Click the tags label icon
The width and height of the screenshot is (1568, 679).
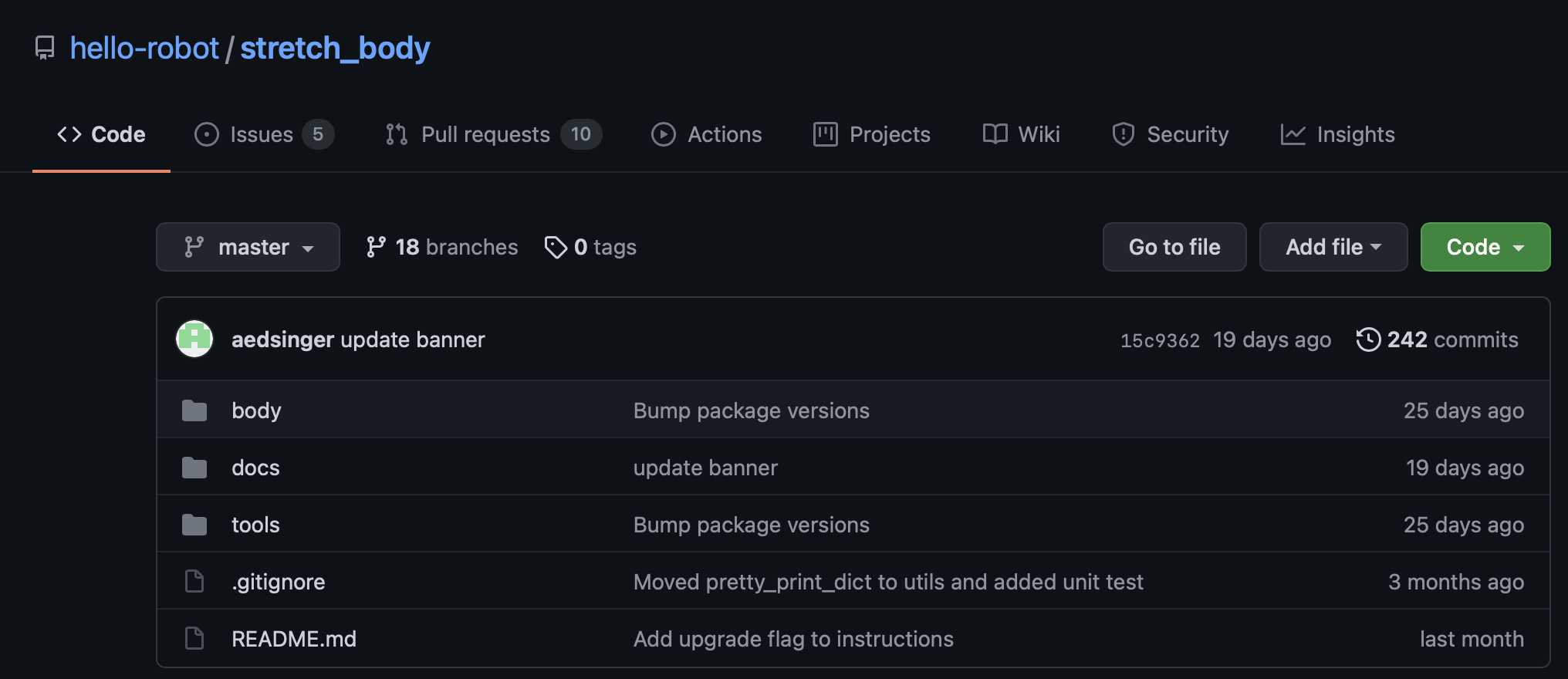pos(556,247)
